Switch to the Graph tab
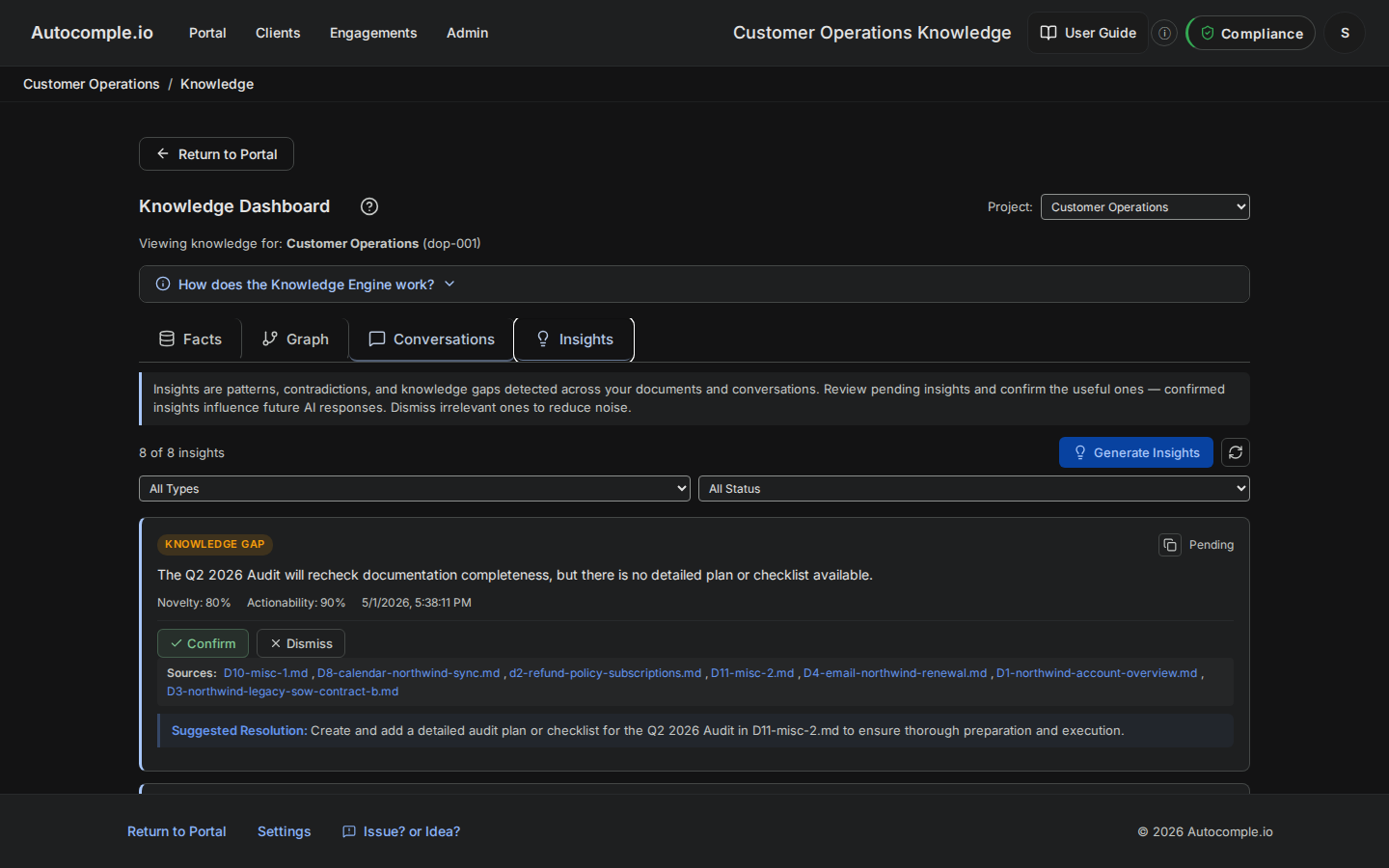 [x=295, y=339]
